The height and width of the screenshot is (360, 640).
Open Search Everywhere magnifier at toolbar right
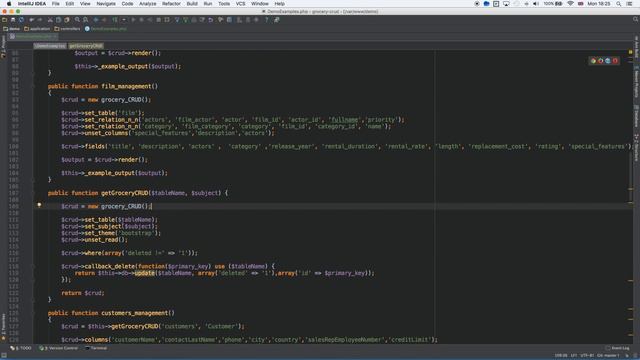[x=636, y=19]
